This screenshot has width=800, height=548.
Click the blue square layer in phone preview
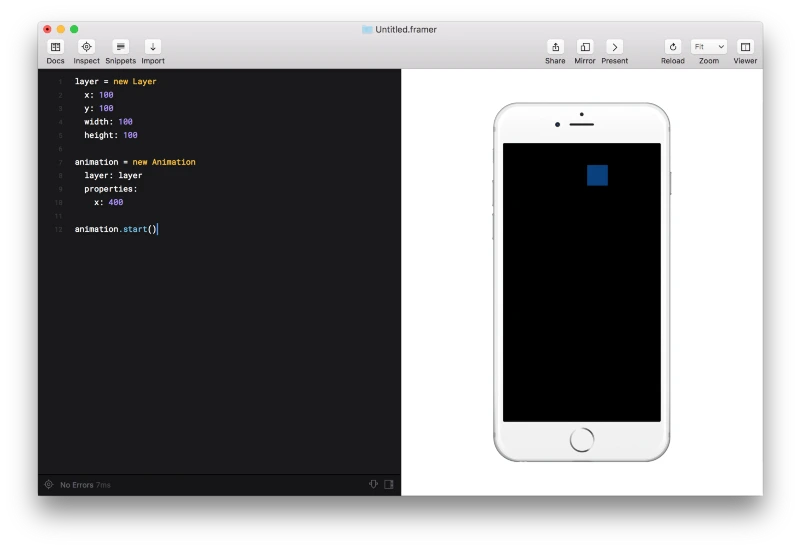[x=597, y=175]
